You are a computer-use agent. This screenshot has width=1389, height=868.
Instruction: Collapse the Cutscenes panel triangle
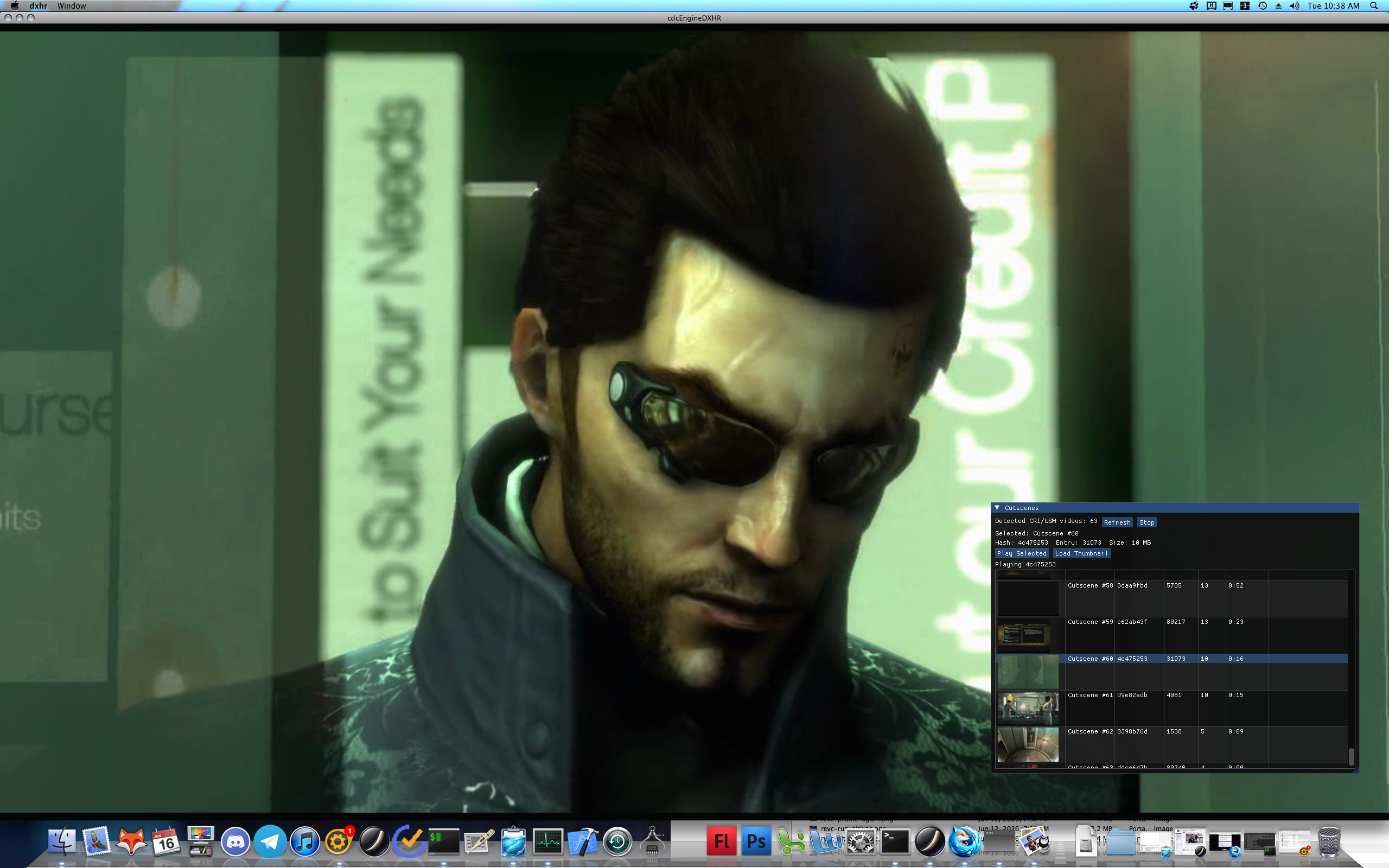[x=998, y=507]
